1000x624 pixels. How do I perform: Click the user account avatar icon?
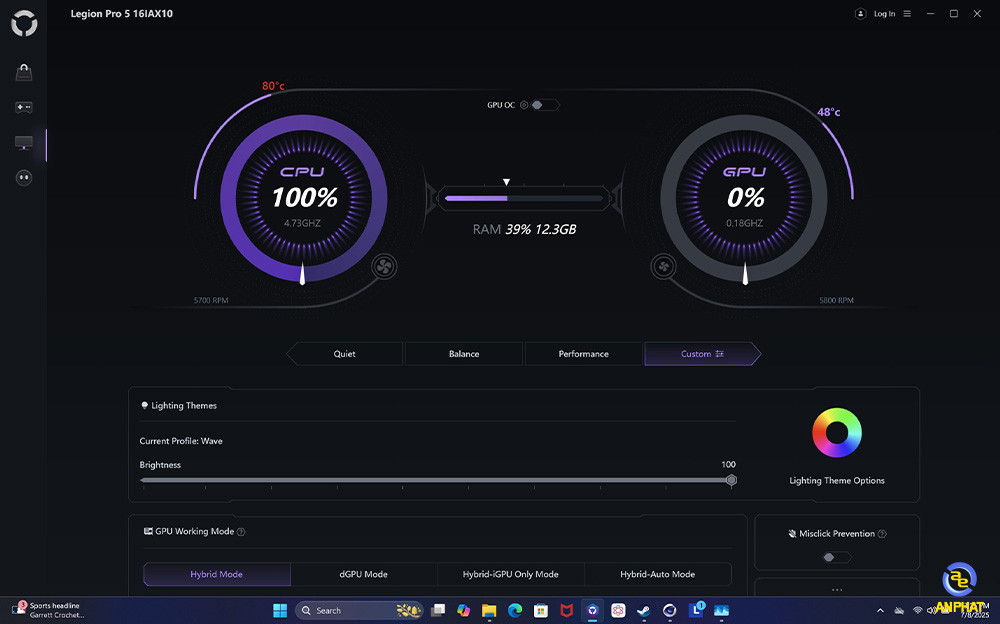pyautogui.click(x=860, y=13)
